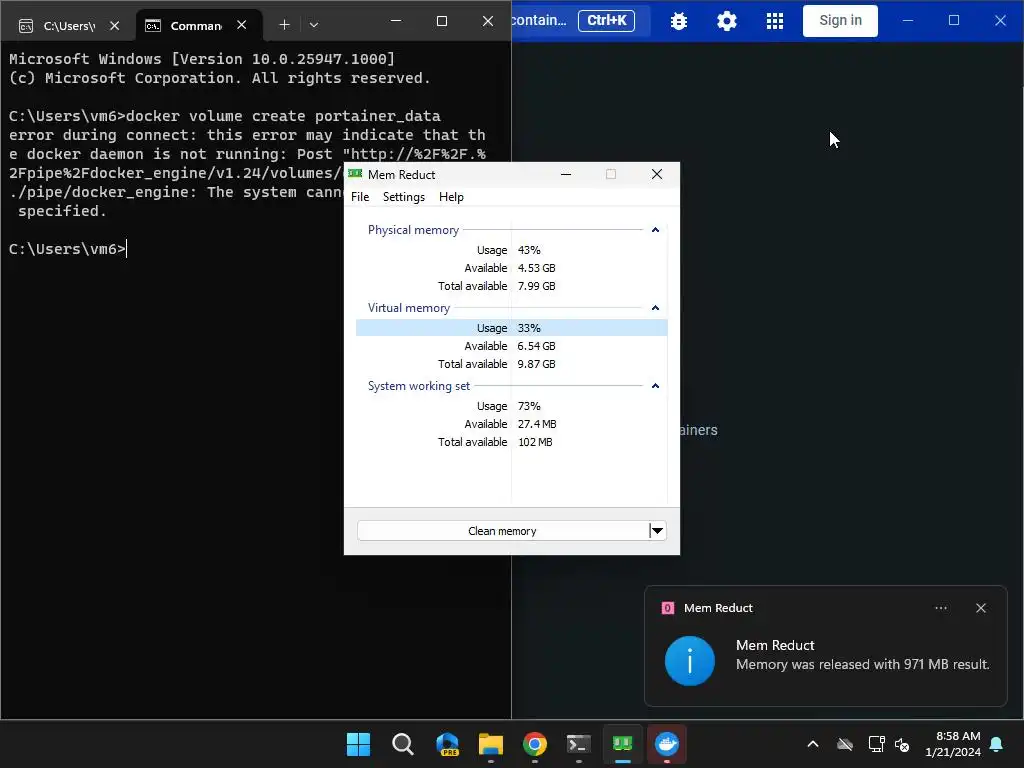
Task: Collapse the Physical memory section
Action: [x=655, y=230]
